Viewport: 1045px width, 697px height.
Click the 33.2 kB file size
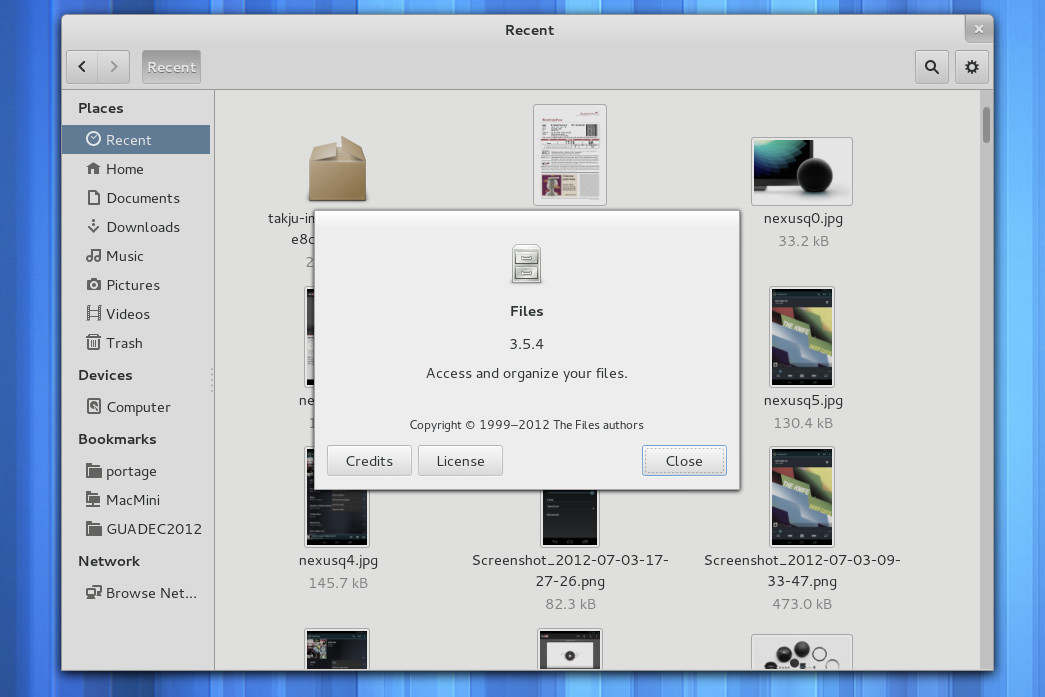tap(803, 241)
